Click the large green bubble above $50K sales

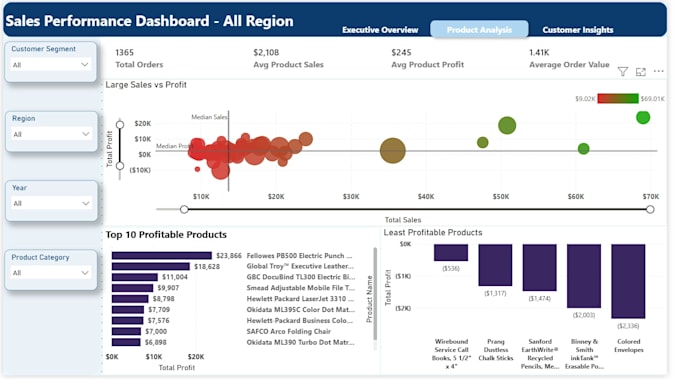[507, 125]
